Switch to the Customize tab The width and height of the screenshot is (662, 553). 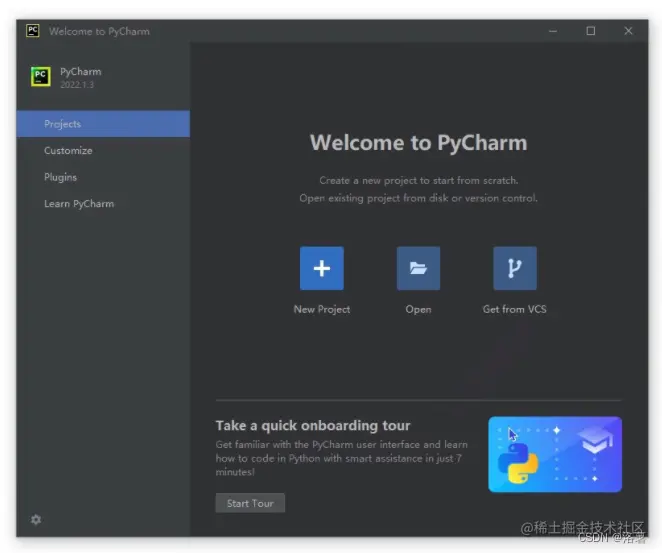pyautogui.click(x=103, y=150)
